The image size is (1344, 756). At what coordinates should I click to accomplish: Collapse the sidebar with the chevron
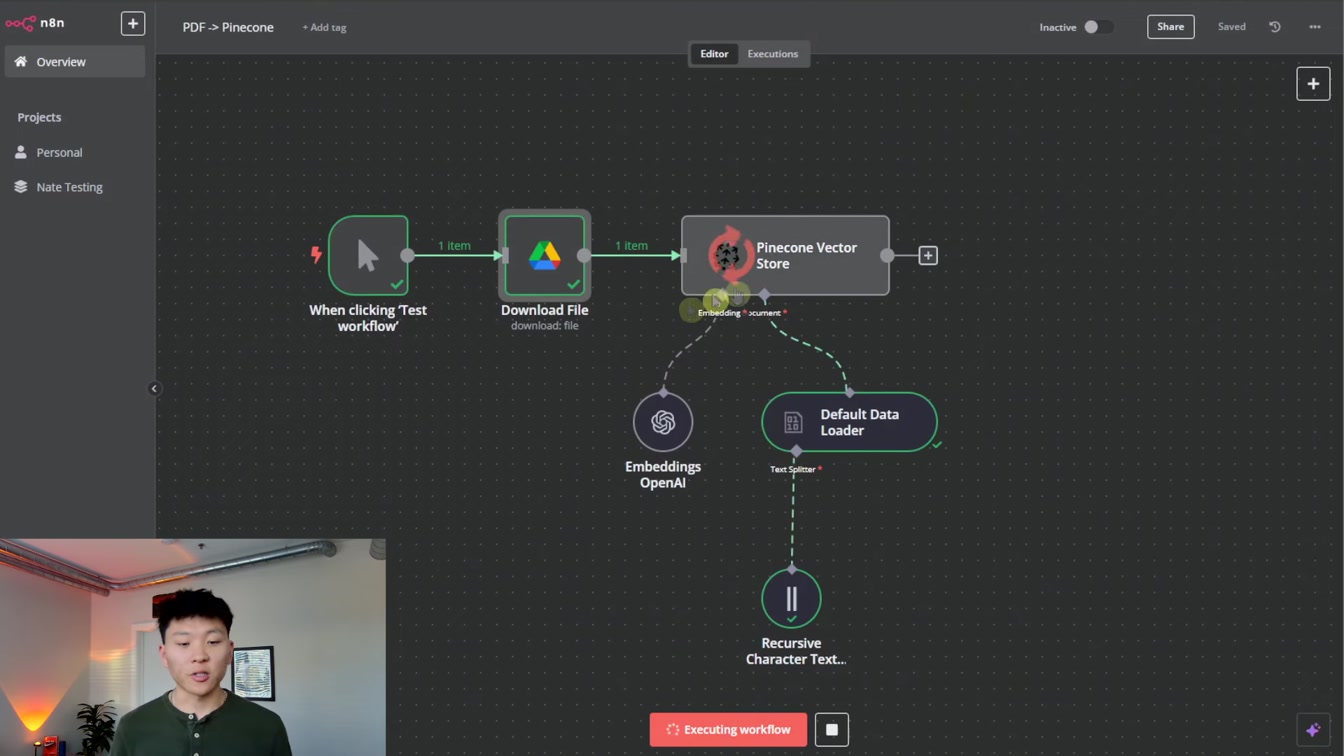tap(154, 388)
